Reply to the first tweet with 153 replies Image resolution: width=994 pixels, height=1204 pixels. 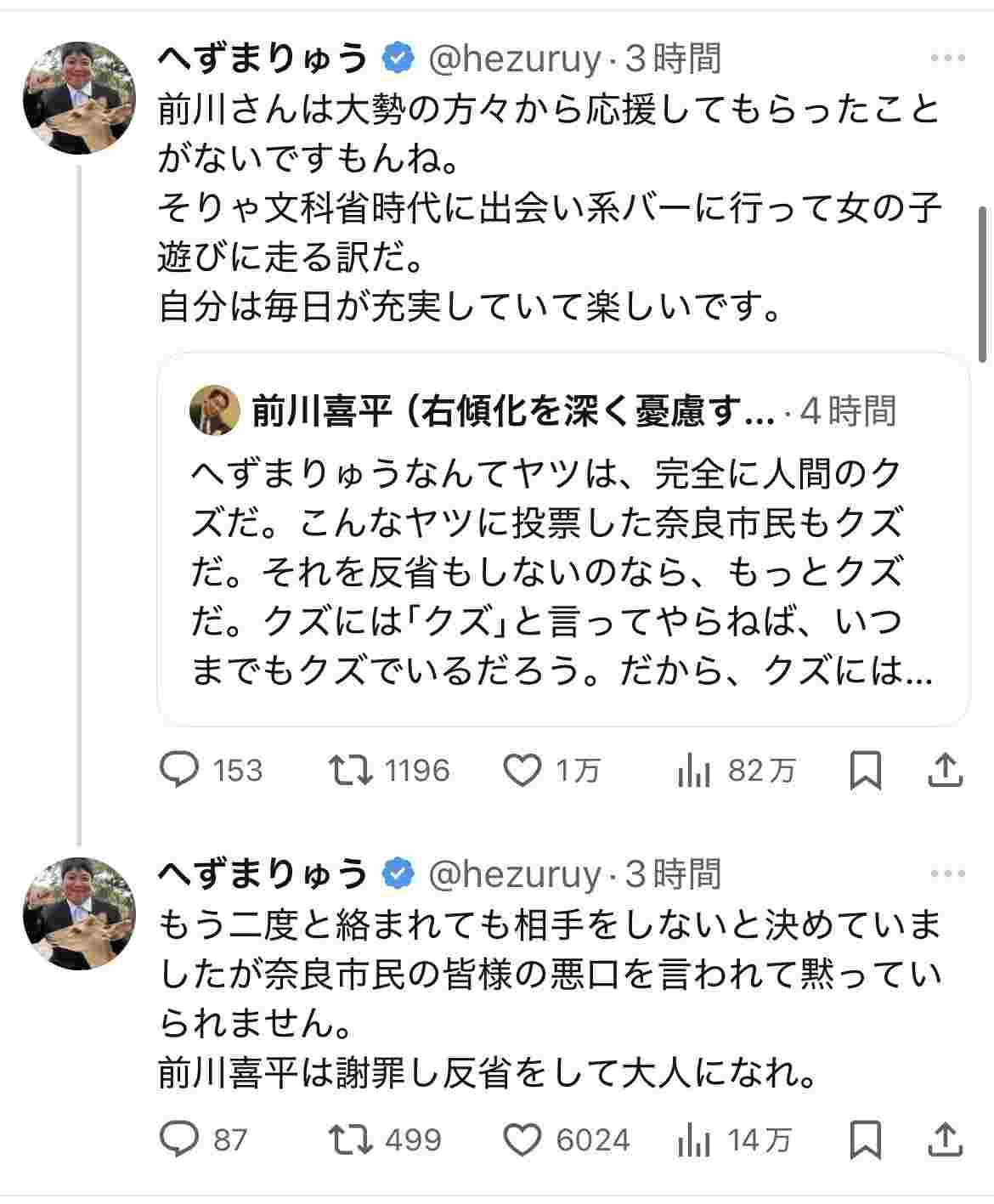(179, 770)
